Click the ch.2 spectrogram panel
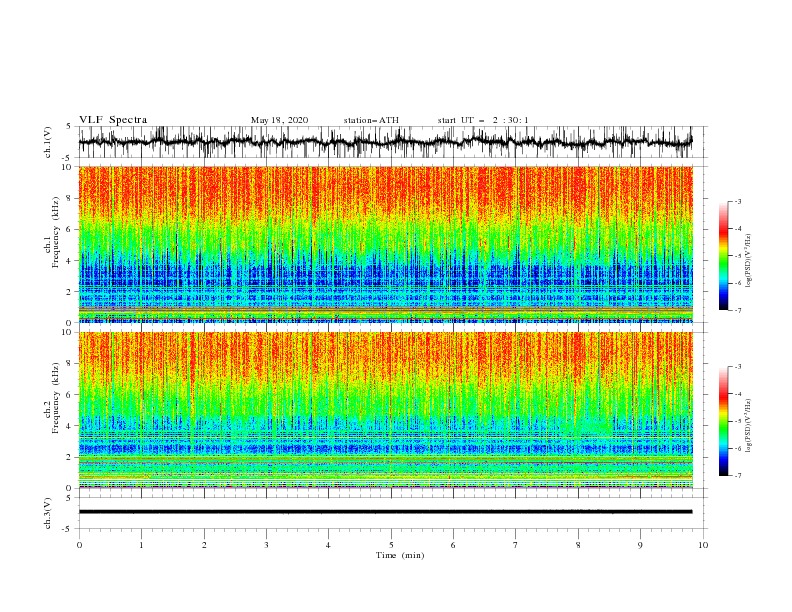 (x=385, y=410)
